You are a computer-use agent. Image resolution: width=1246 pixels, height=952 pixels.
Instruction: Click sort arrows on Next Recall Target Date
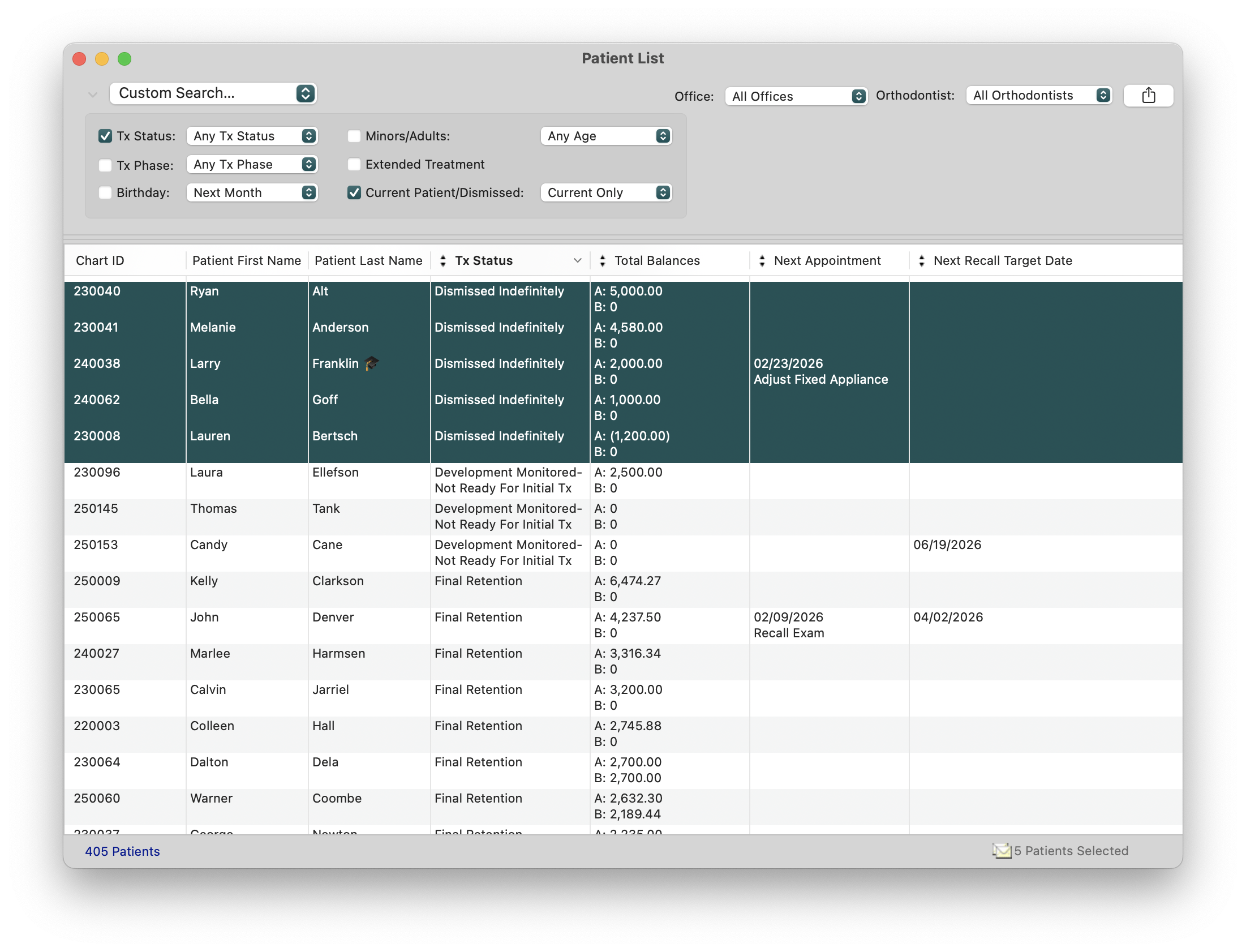(x=921, y=261)
